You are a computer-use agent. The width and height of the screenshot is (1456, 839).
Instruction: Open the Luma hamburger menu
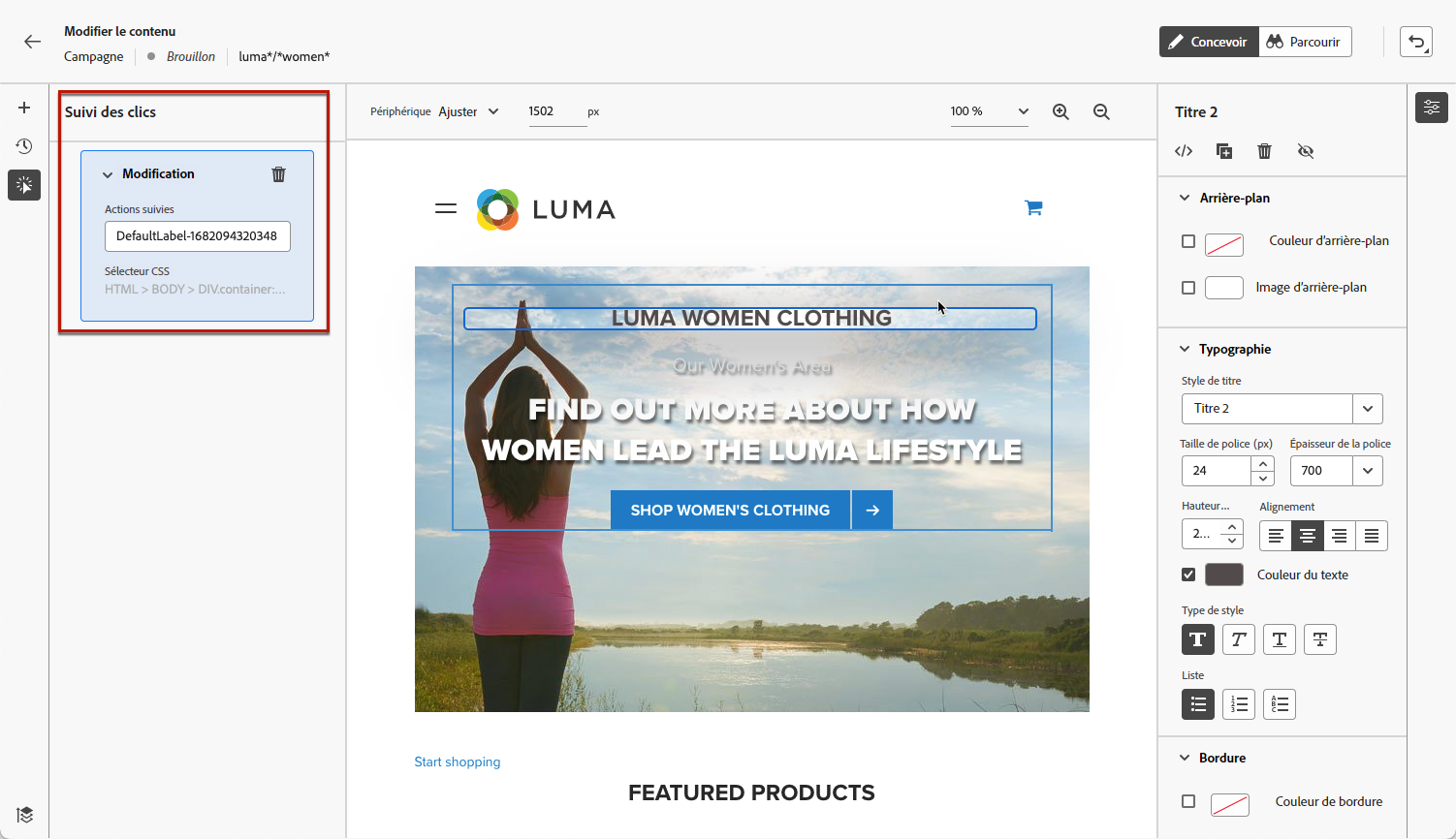coord(446,208)
